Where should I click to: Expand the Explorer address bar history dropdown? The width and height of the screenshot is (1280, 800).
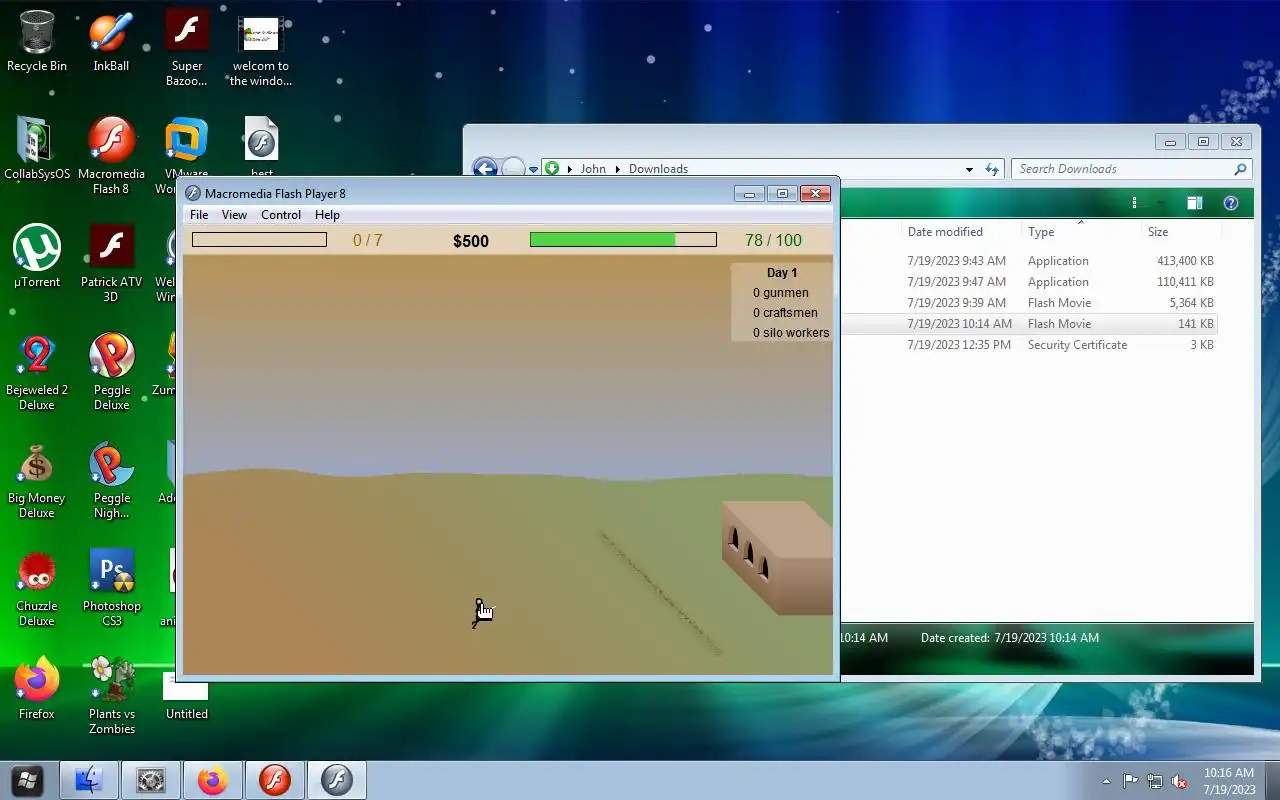[969, 169]
